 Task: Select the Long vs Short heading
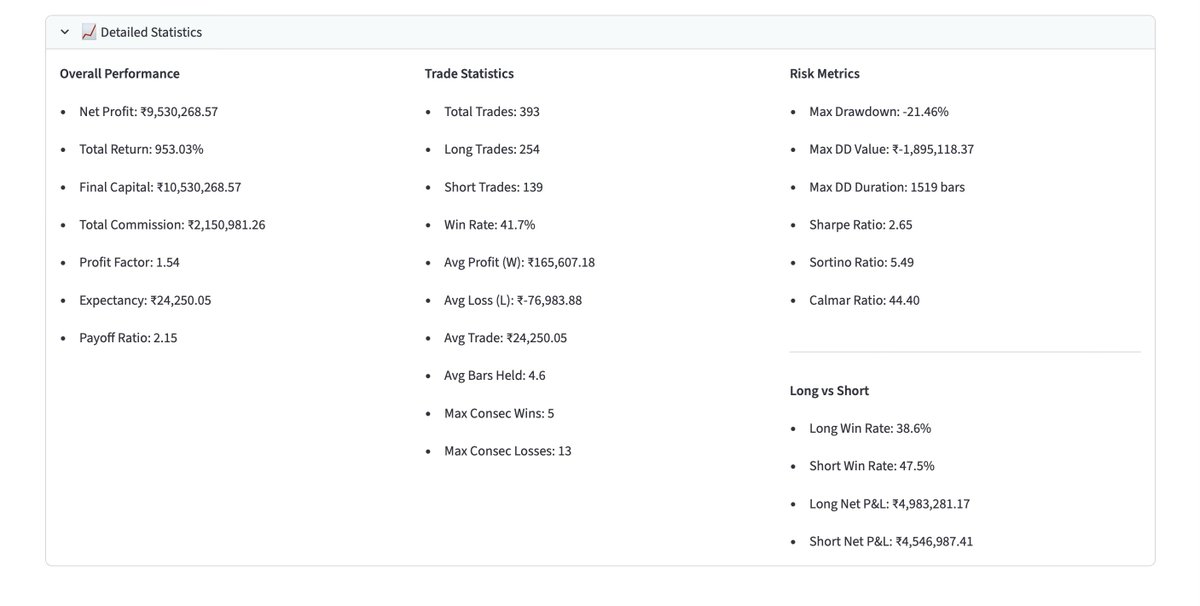[x=830, y=391]
